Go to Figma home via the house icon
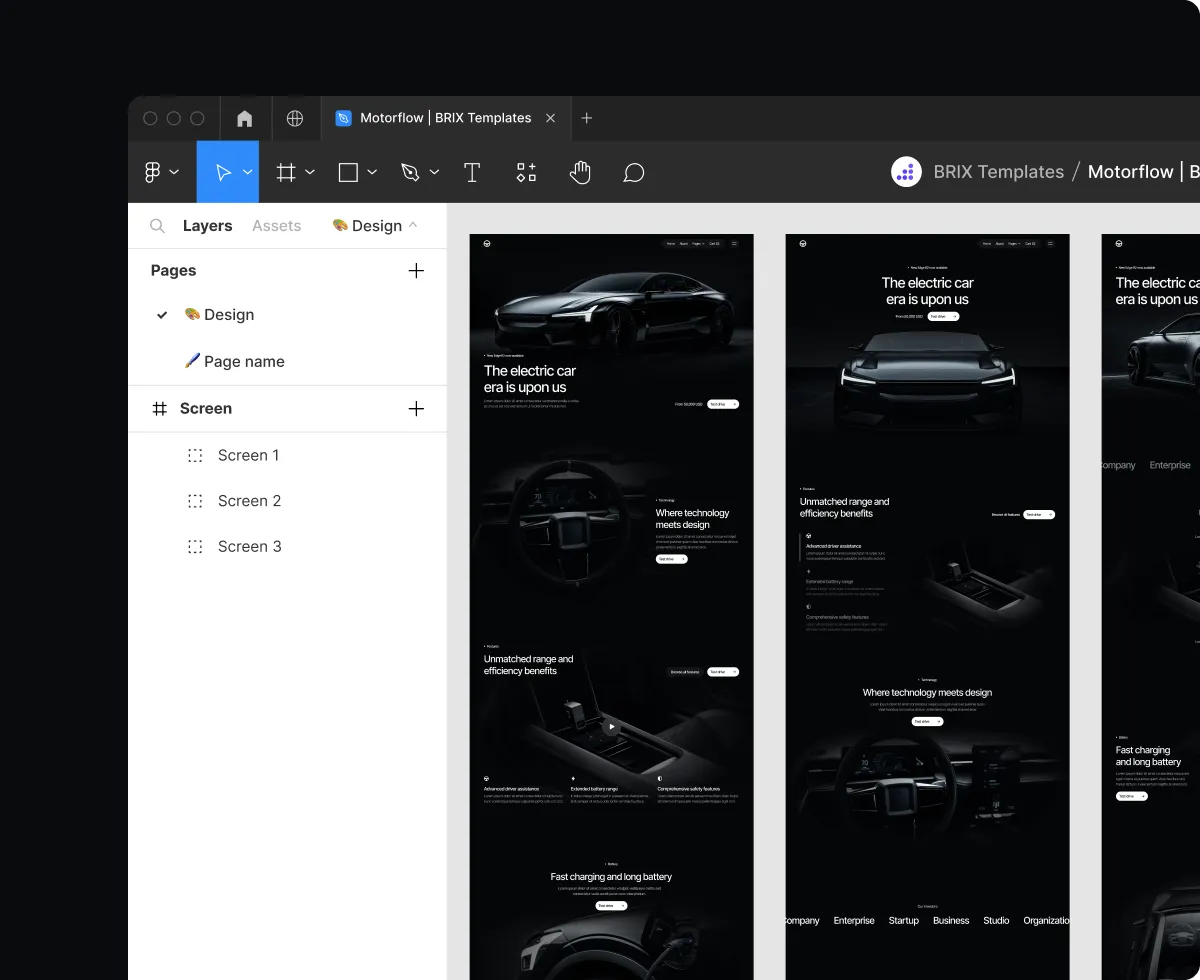Screen dimensions: 1200x980 point(244,118)
